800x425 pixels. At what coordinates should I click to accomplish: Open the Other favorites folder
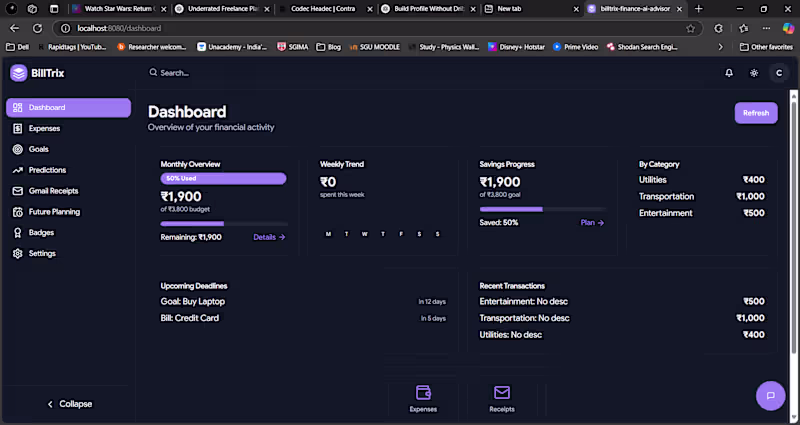coord(766,47)
